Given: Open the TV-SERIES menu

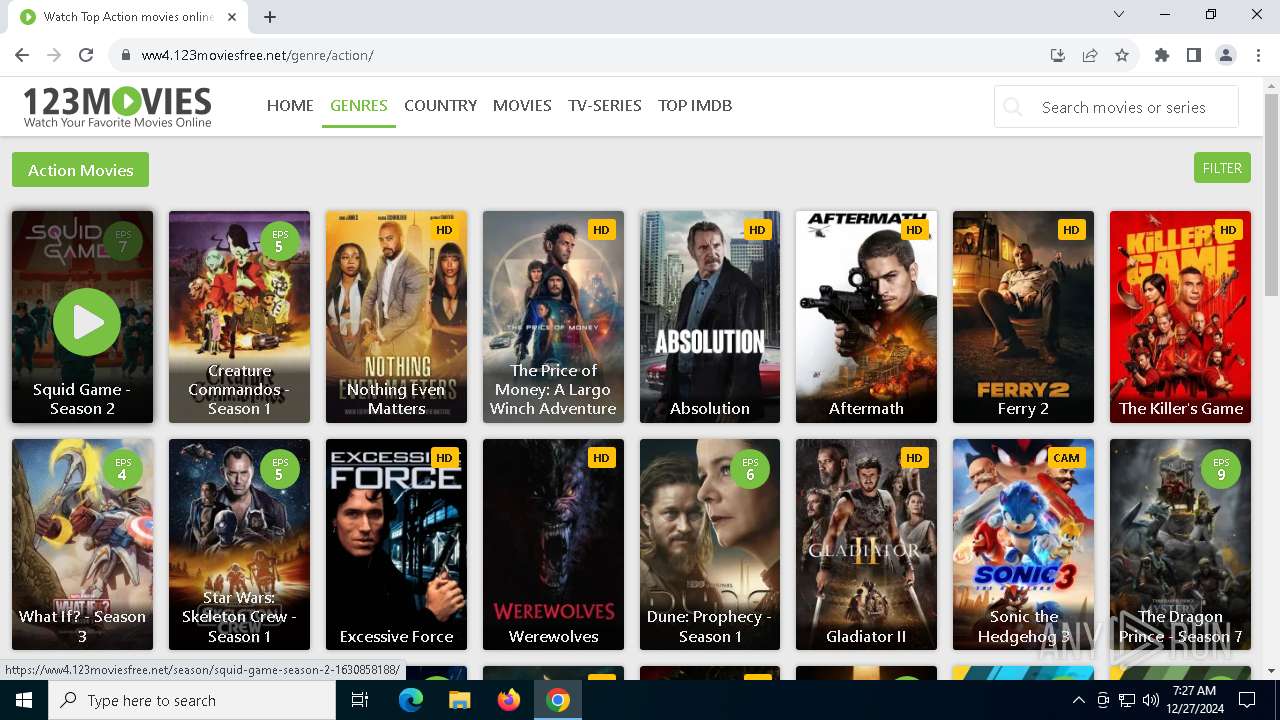Looking at the screenshot, I should [605, 105].
